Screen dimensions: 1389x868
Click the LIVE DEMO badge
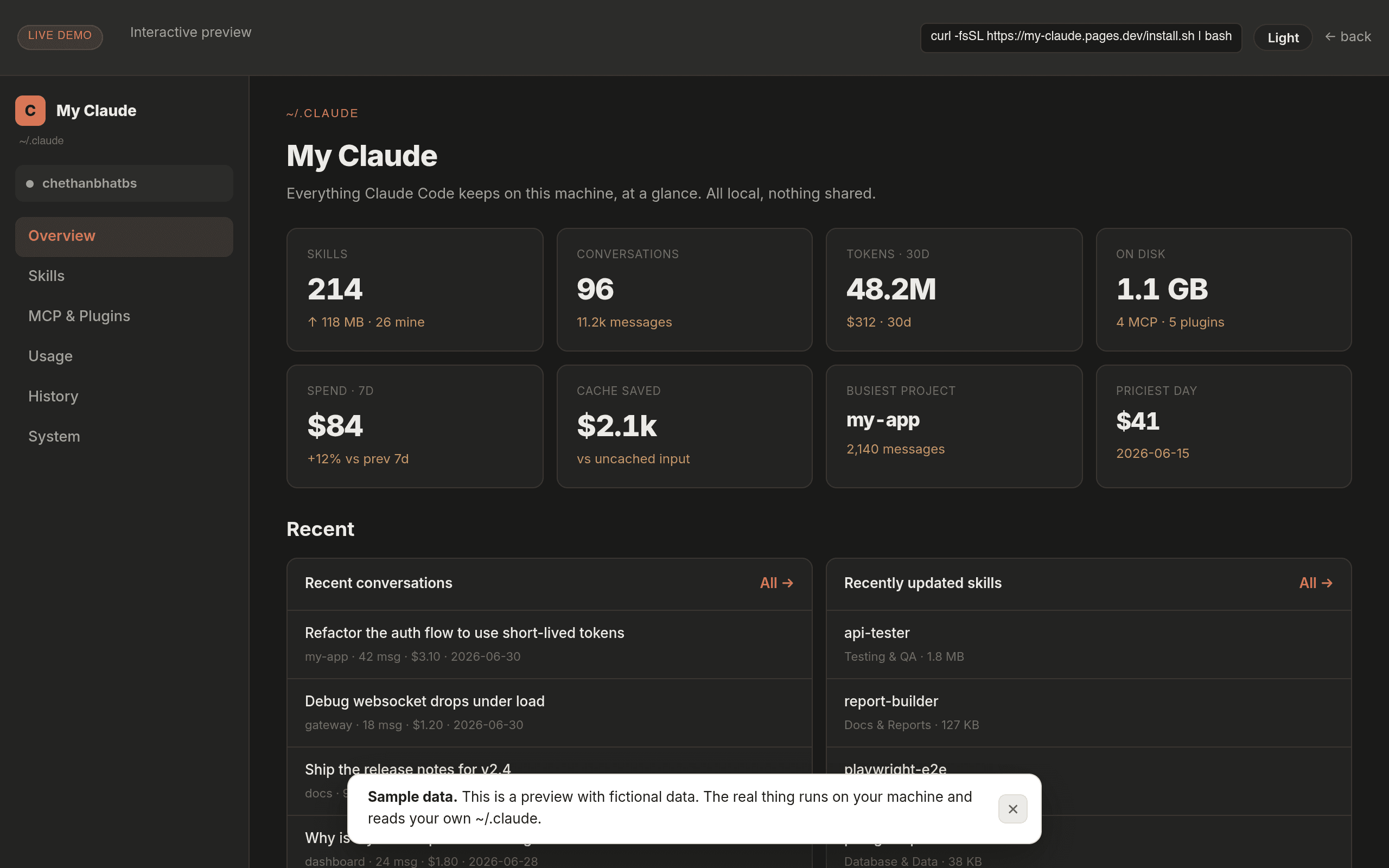point(60,36)
